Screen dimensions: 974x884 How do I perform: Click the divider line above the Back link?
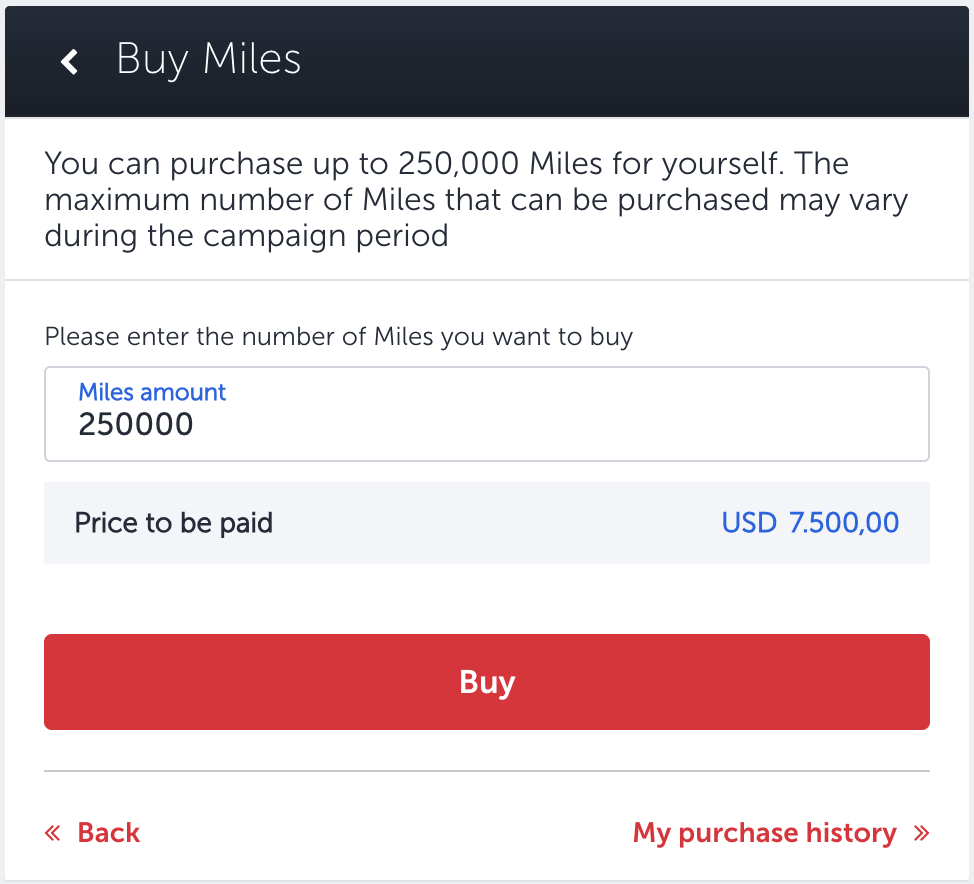(x=486, y=771)
